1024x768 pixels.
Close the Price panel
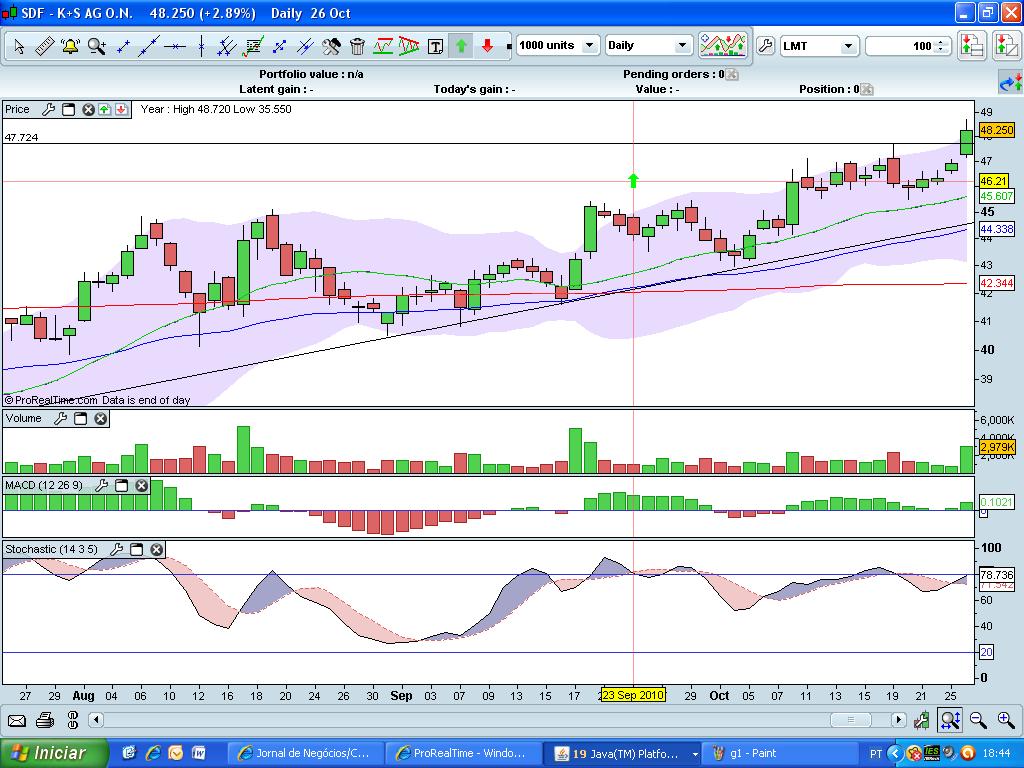click(x=88, y=109)
